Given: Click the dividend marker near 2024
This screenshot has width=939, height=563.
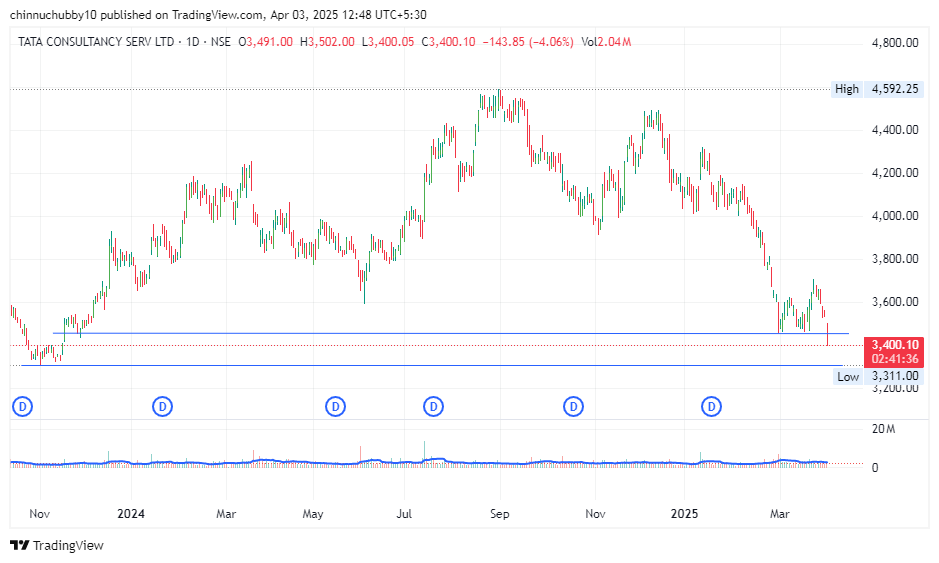Looking at the screenshot, I should pyautogui.click(x=162, y=407).
